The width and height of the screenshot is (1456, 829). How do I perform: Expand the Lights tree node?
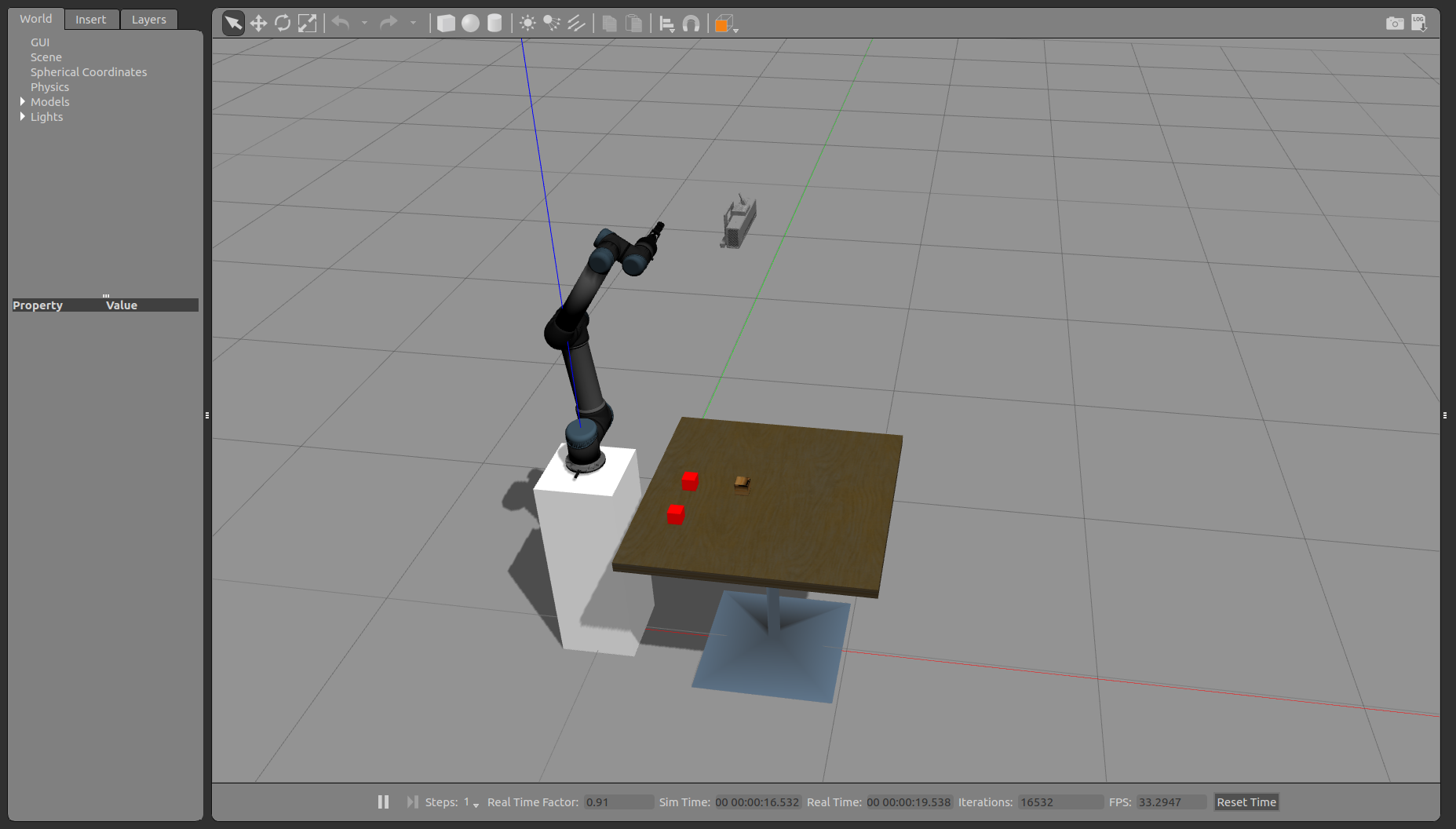[22, 116]
